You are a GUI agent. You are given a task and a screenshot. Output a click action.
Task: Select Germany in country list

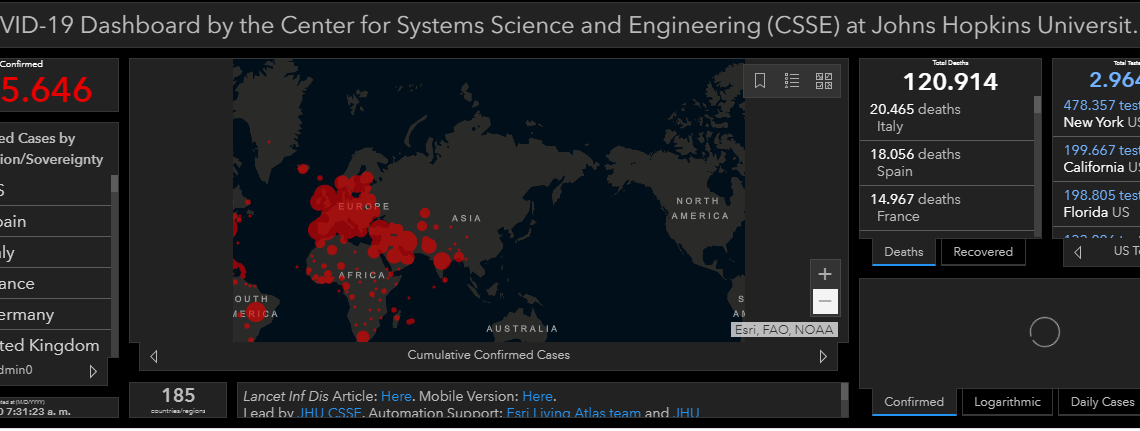[x=55, y=315]
